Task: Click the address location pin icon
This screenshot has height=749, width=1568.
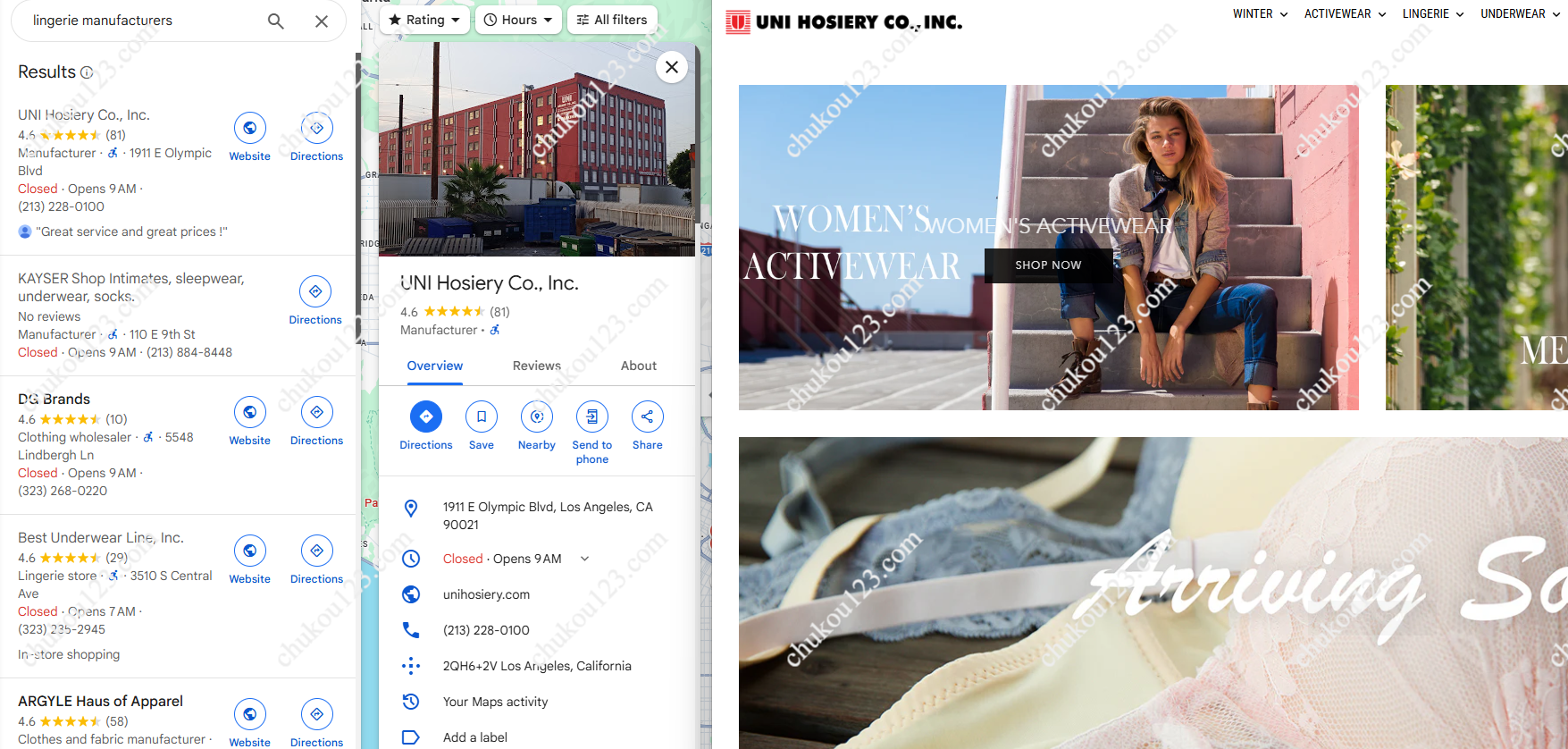Action: tap(411, 509)
